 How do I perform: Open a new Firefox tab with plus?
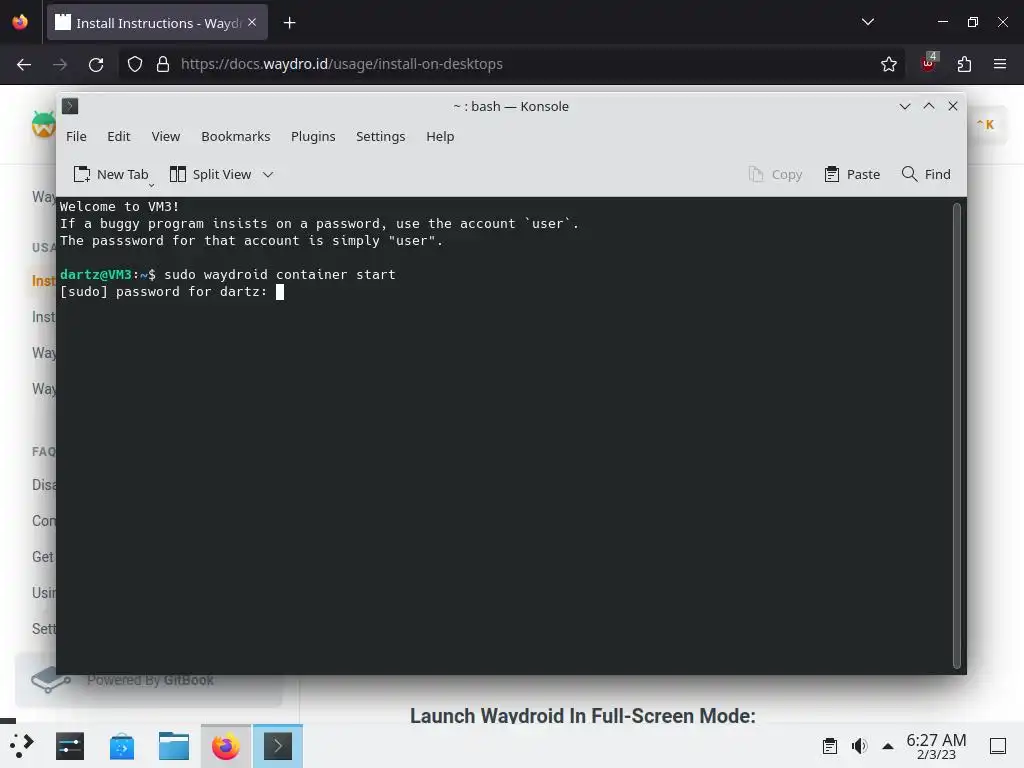coord(289,23)
